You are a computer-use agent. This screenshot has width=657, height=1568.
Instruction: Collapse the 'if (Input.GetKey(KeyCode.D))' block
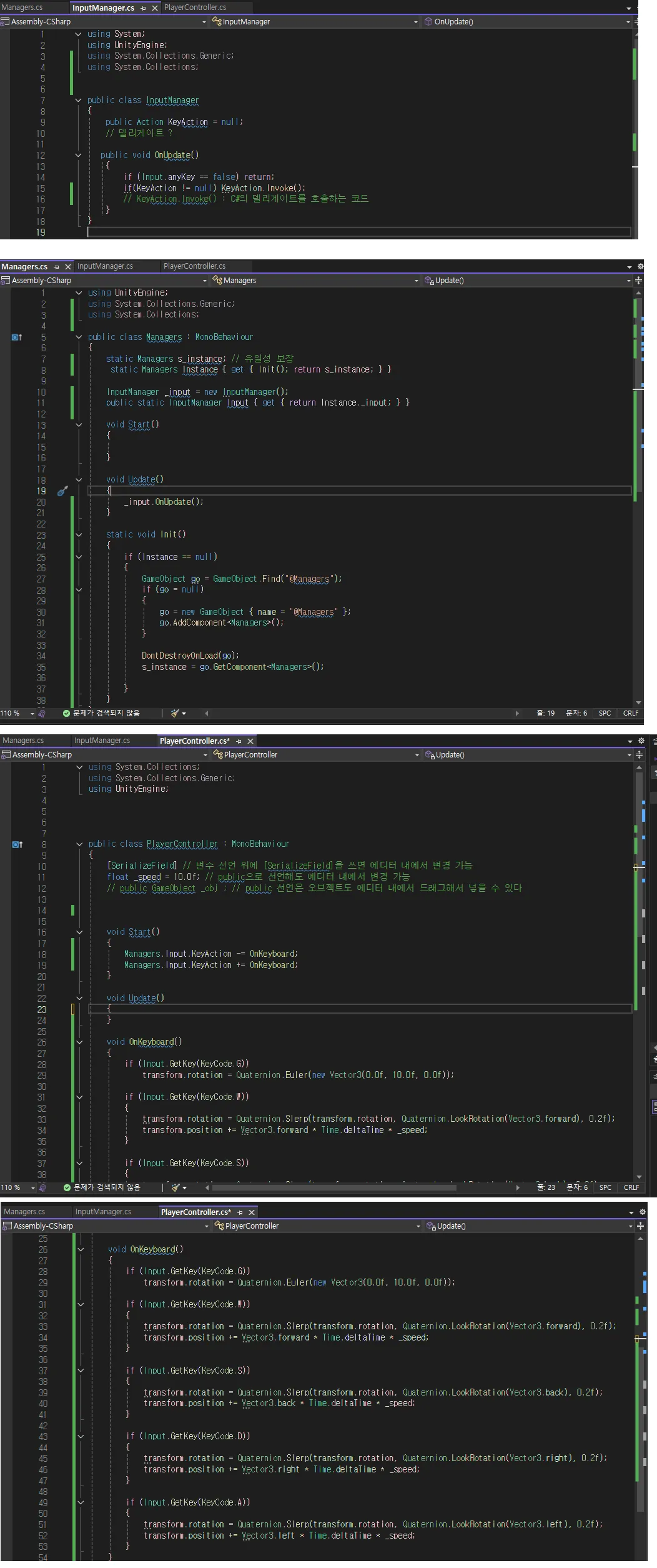click(81, 1437)
